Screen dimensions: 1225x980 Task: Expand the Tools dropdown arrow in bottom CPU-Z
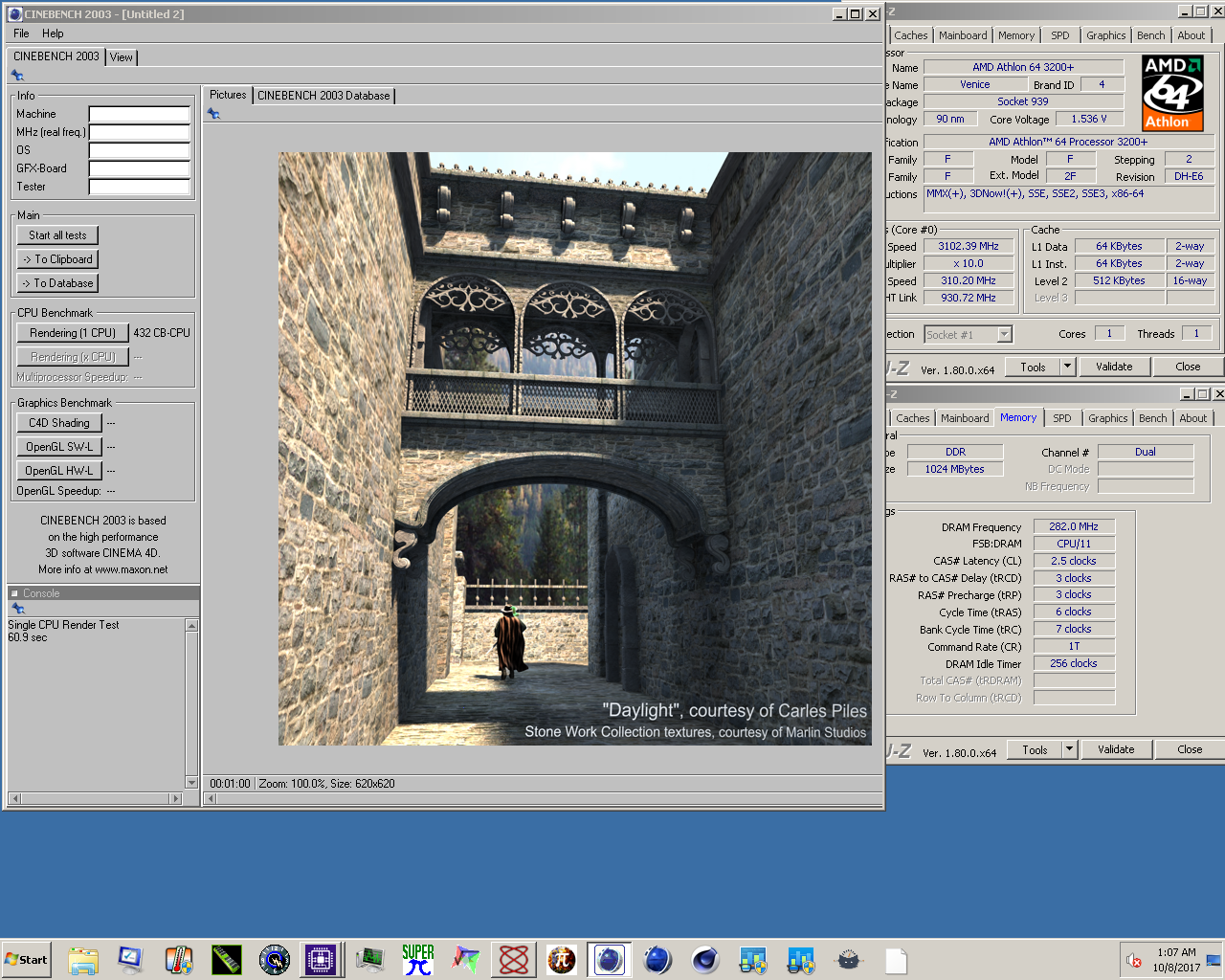coord(1070,749)
